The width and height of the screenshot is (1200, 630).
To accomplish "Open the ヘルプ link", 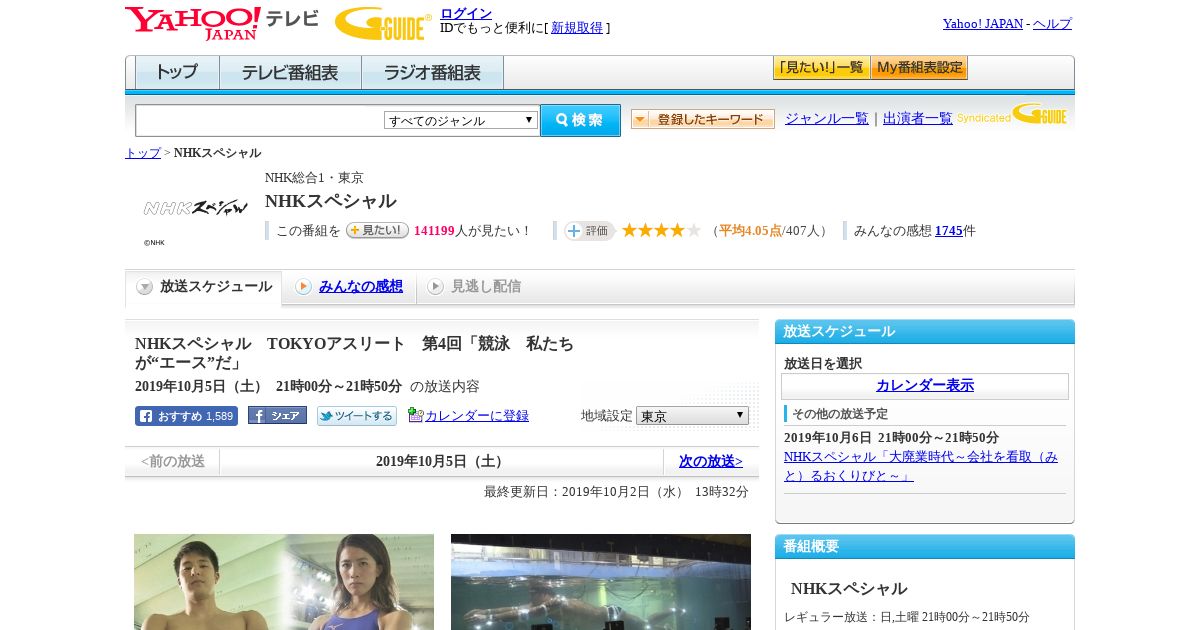I will click(x=1052, y=23).
